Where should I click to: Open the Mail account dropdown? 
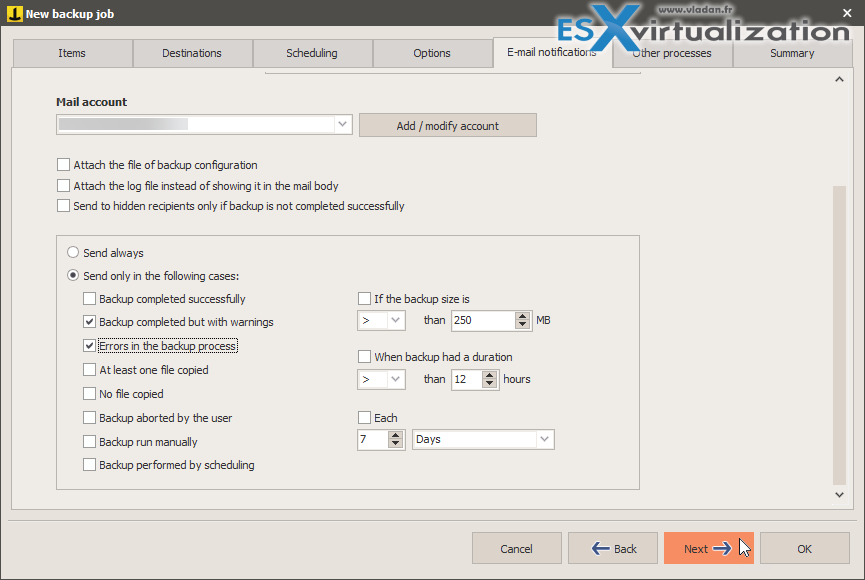[x=343, y=124]
